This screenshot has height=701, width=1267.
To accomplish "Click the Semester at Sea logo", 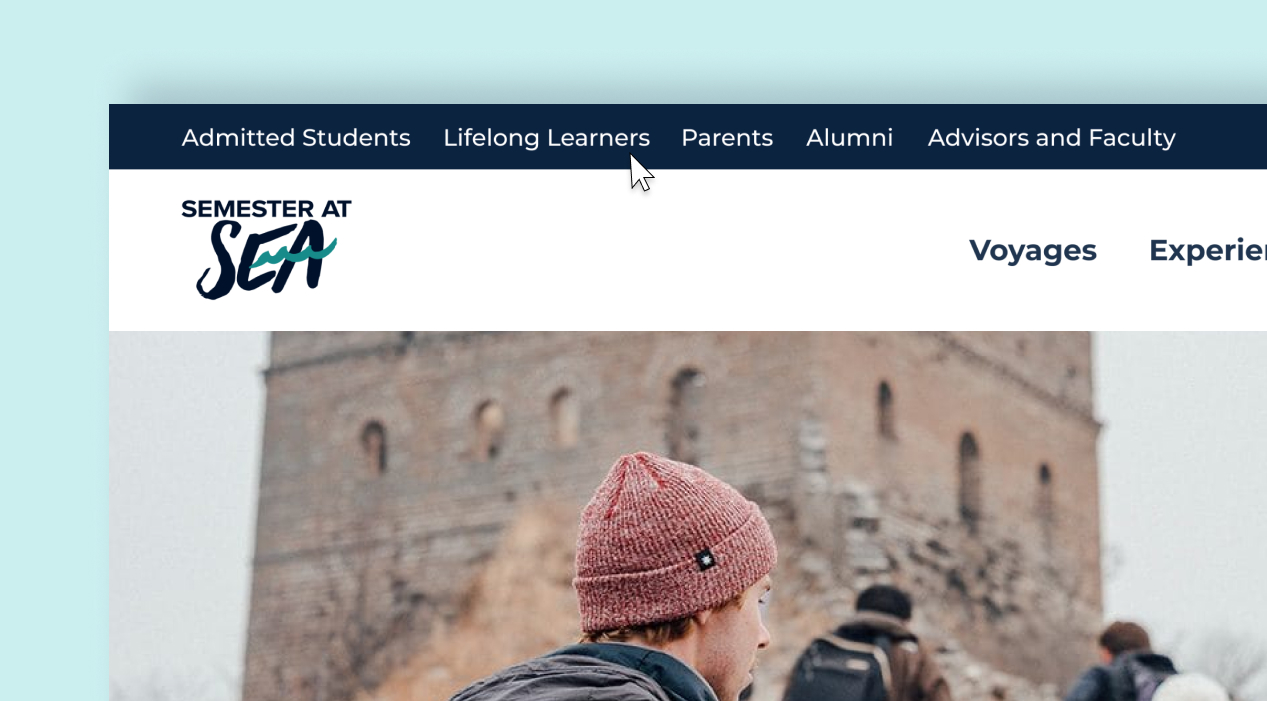I will [x=266, y=249].
